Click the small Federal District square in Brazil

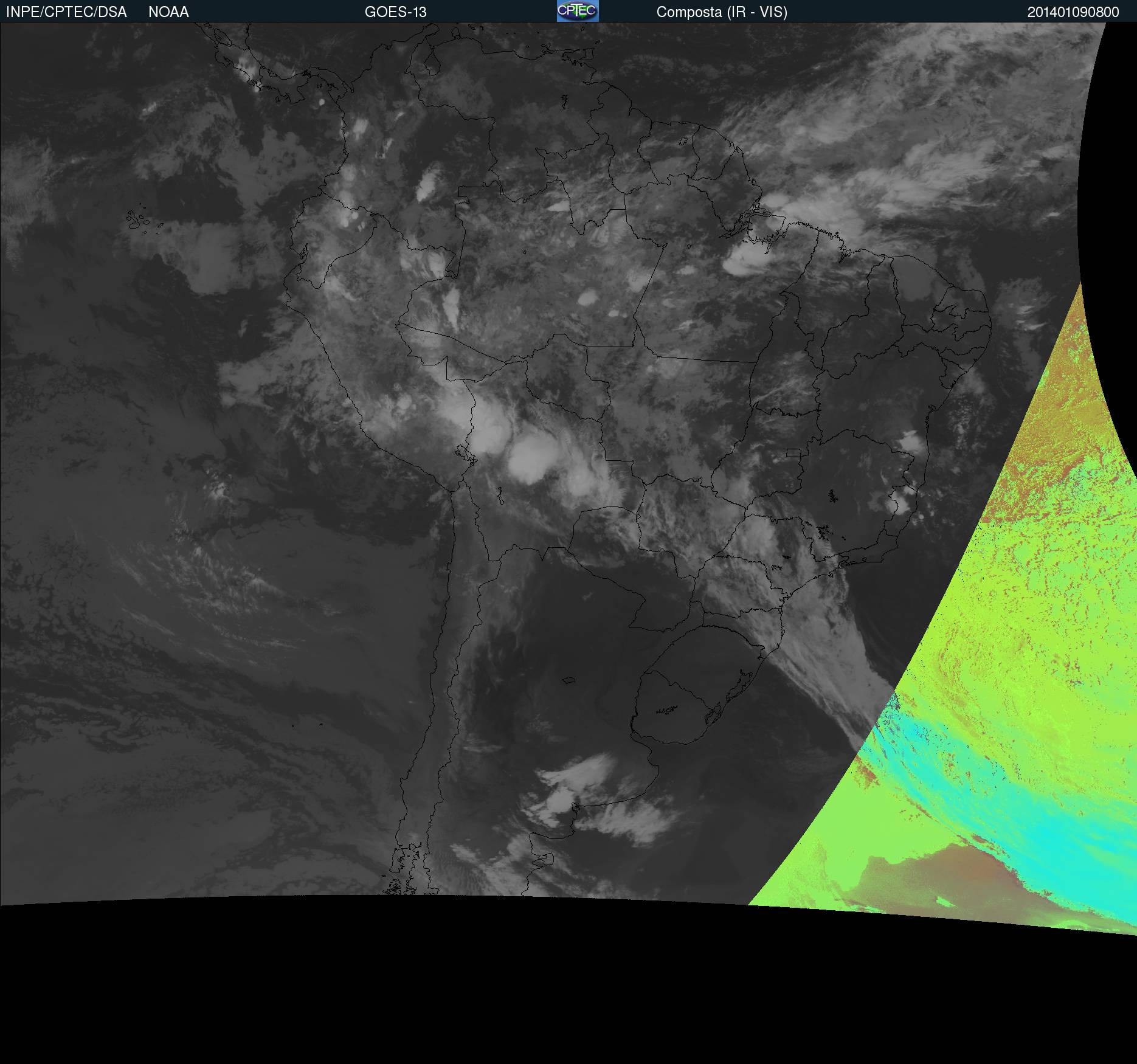pos(794,453)
